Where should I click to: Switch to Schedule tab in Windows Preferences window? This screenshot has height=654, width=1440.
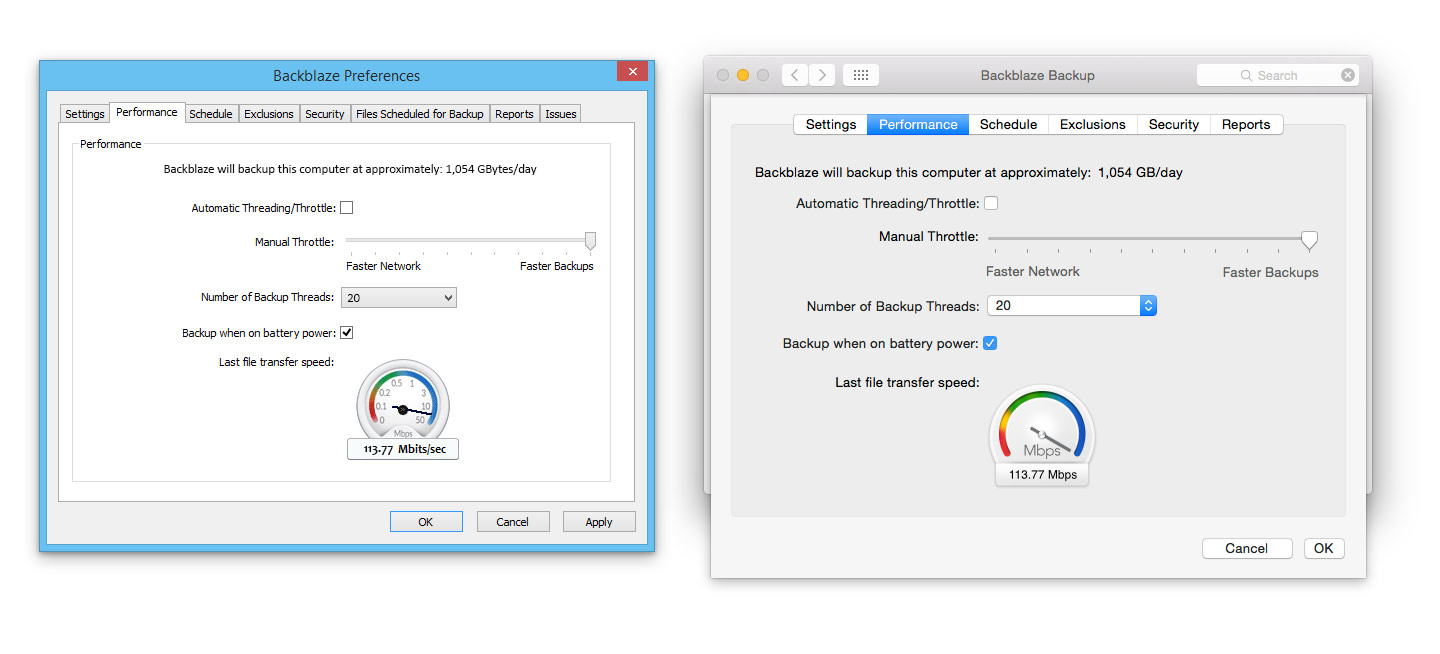tap(211, 114)
